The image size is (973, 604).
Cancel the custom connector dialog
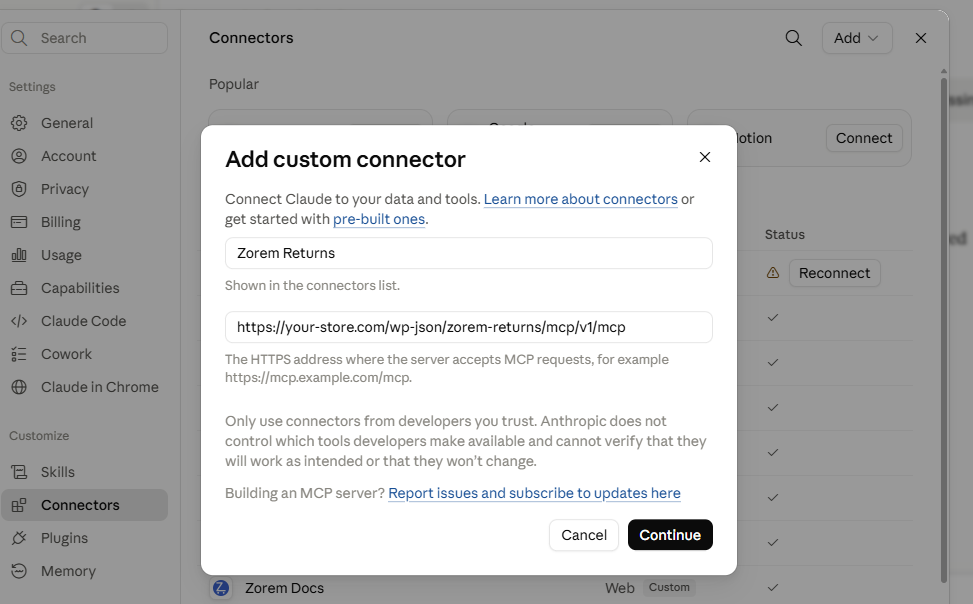[x=584, y=534]
